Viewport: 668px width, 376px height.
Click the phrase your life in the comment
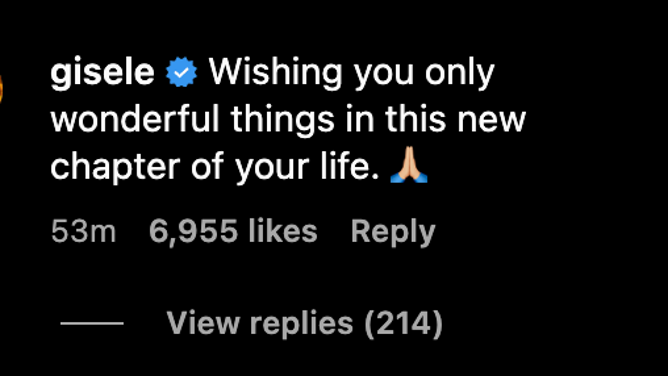click(x=307, y=168)
